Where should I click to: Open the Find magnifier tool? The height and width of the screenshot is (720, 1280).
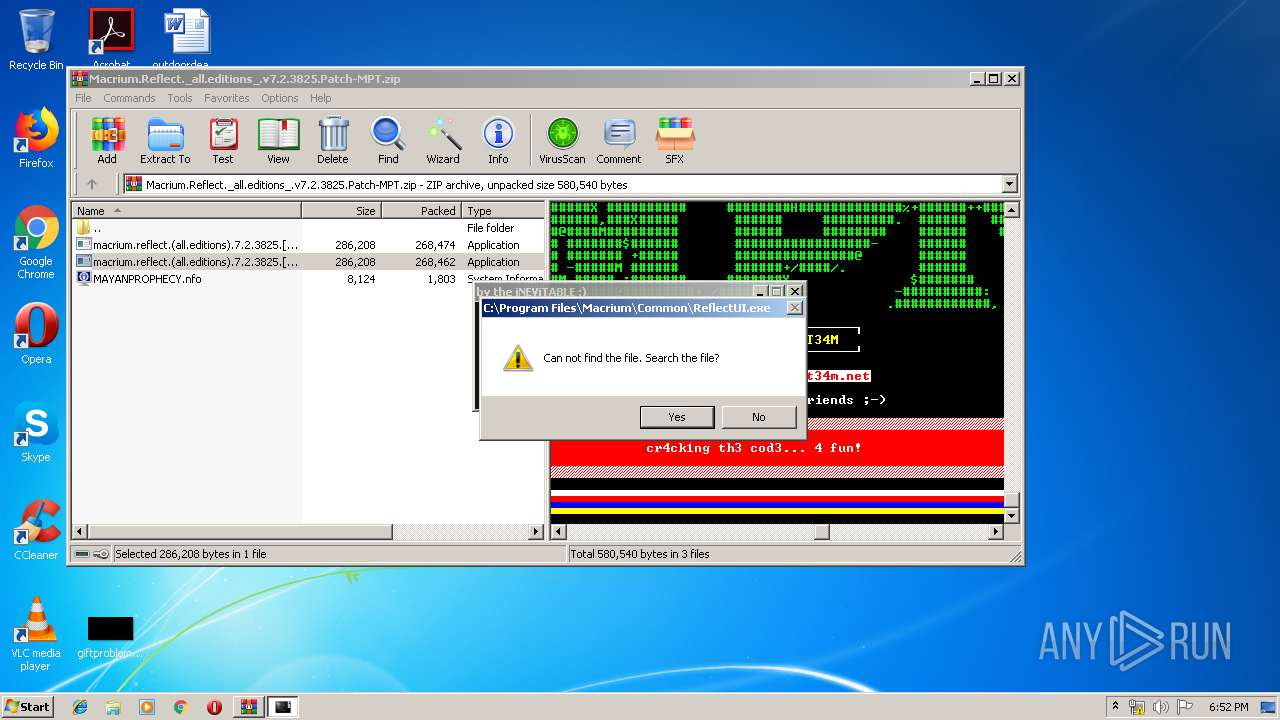pyautogui.click(x=388, y=140)
